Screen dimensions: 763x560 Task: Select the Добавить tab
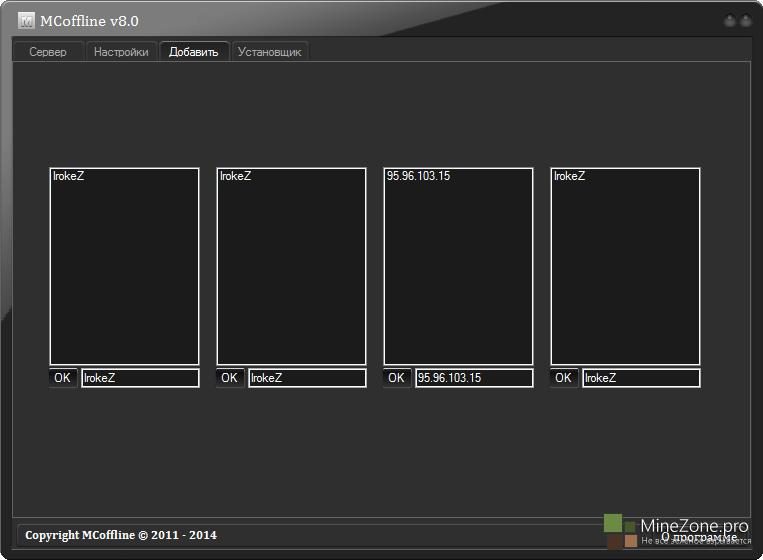click(x=193, y=52)
